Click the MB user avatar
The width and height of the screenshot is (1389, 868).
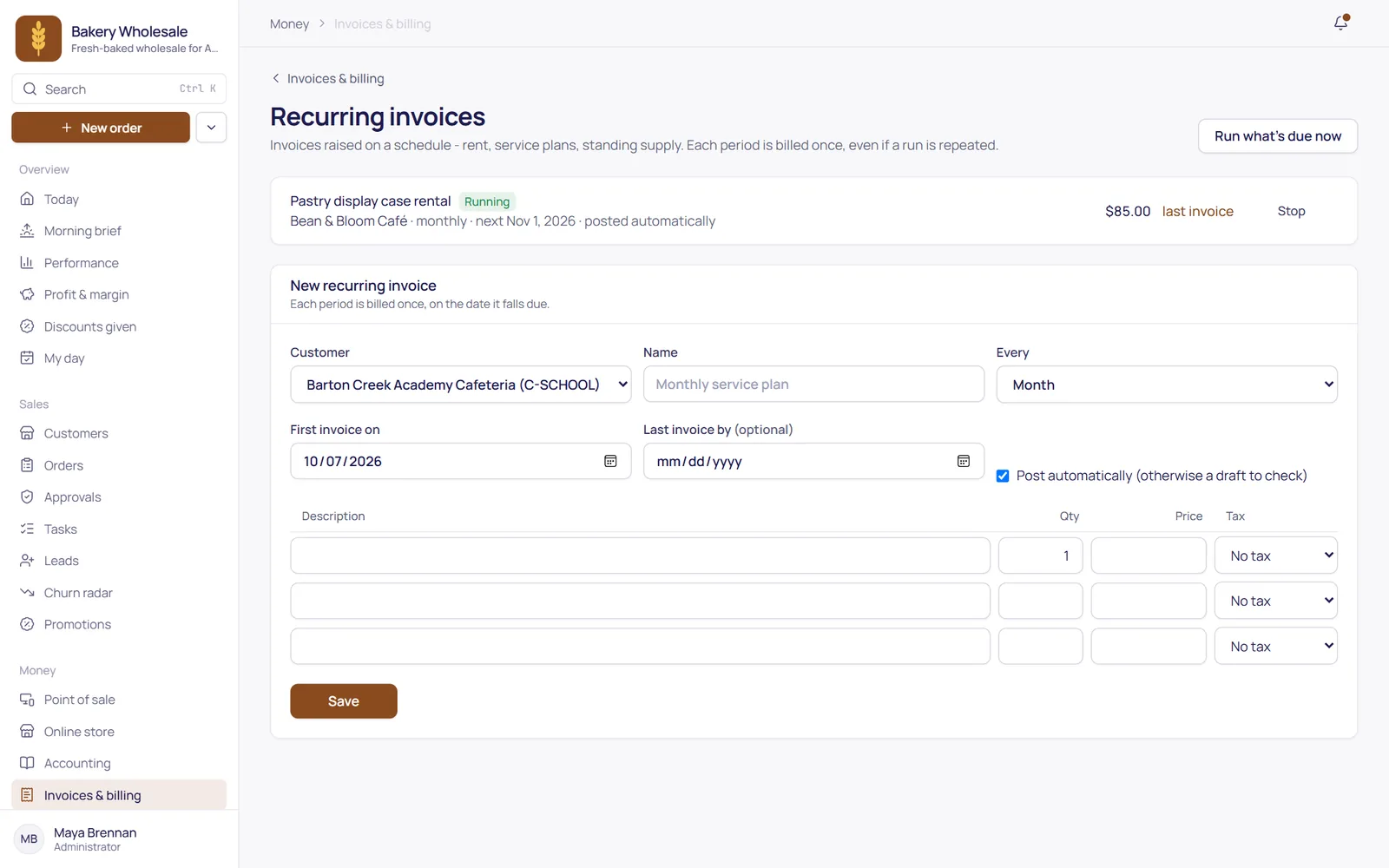tap(29, 838)
